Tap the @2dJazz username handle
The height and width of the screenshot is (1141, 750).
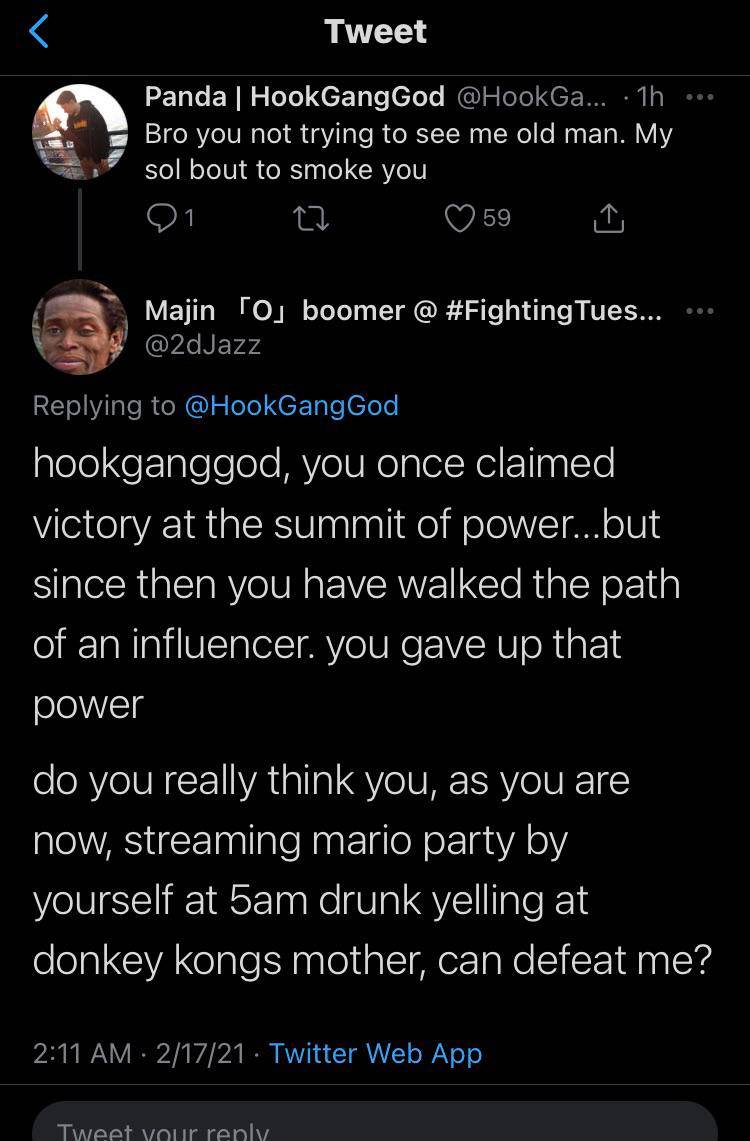203,345
